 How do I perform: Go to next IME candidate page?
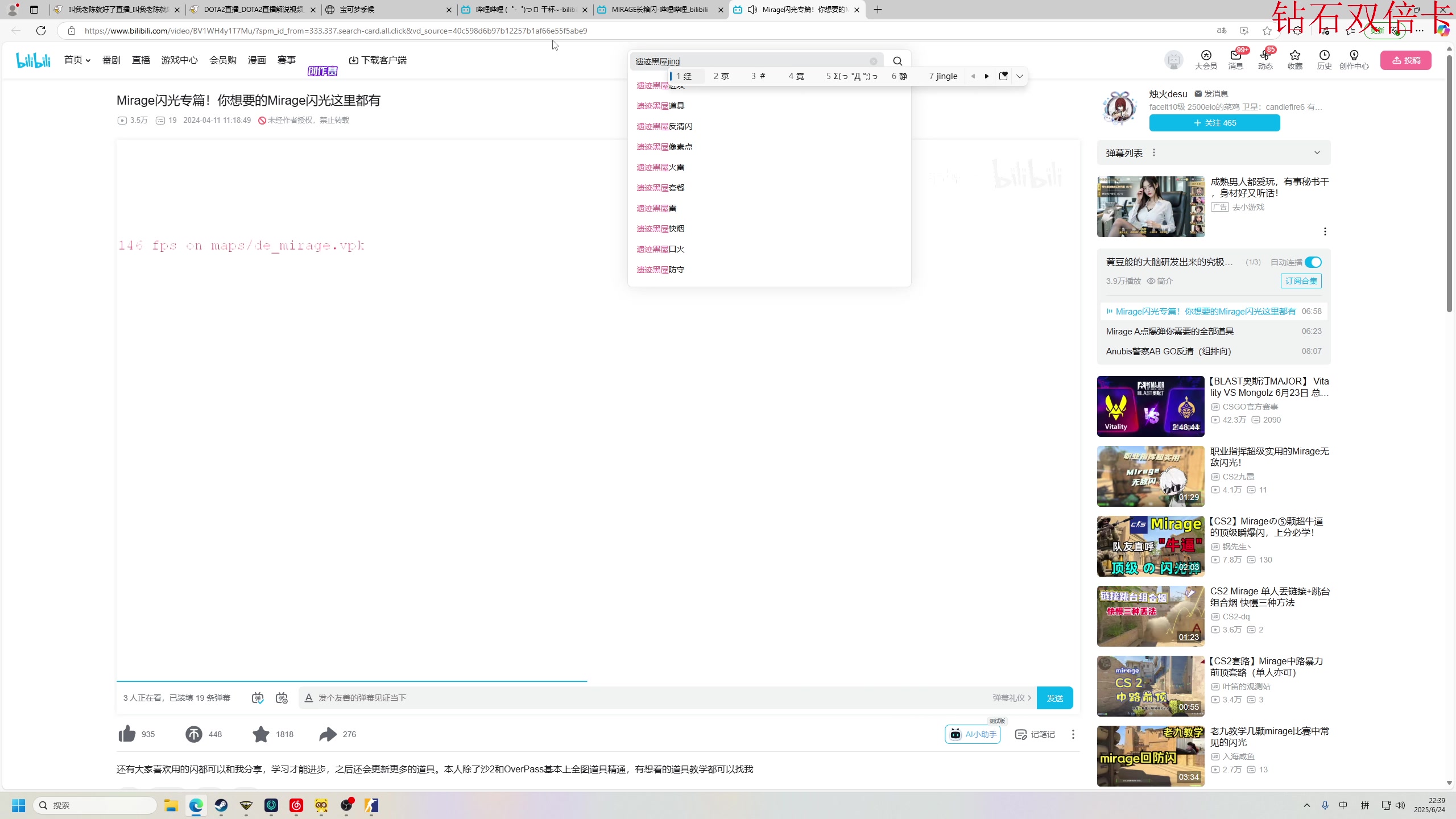click(x=987, y=76)
